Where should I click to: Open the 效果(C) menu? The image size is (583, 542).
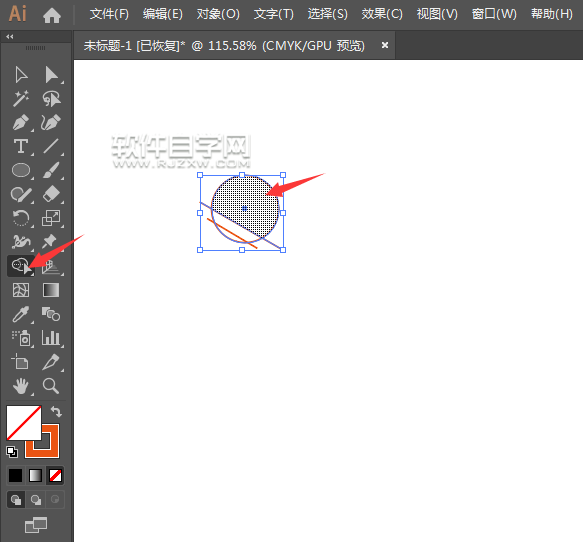(382, 14)
